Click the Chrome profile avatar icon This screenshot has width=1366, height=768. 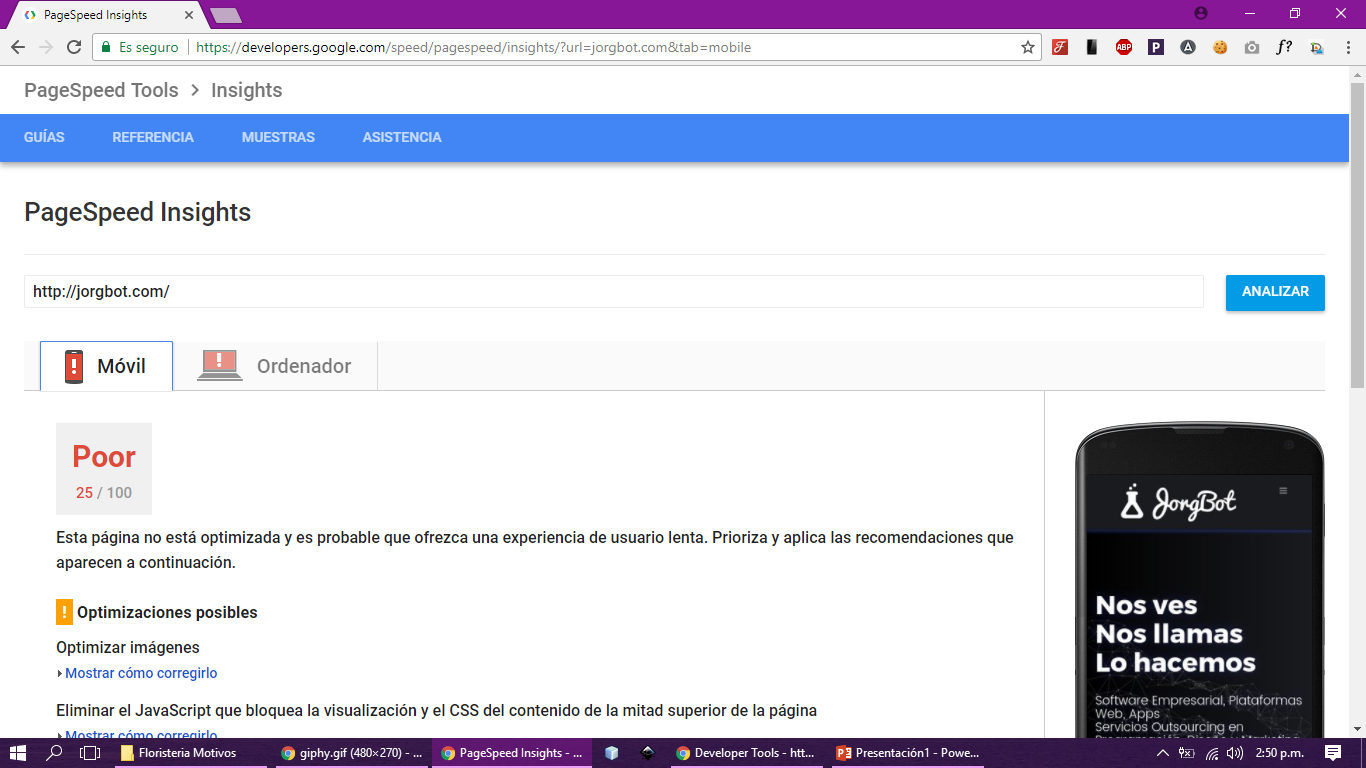point(1201,13)
